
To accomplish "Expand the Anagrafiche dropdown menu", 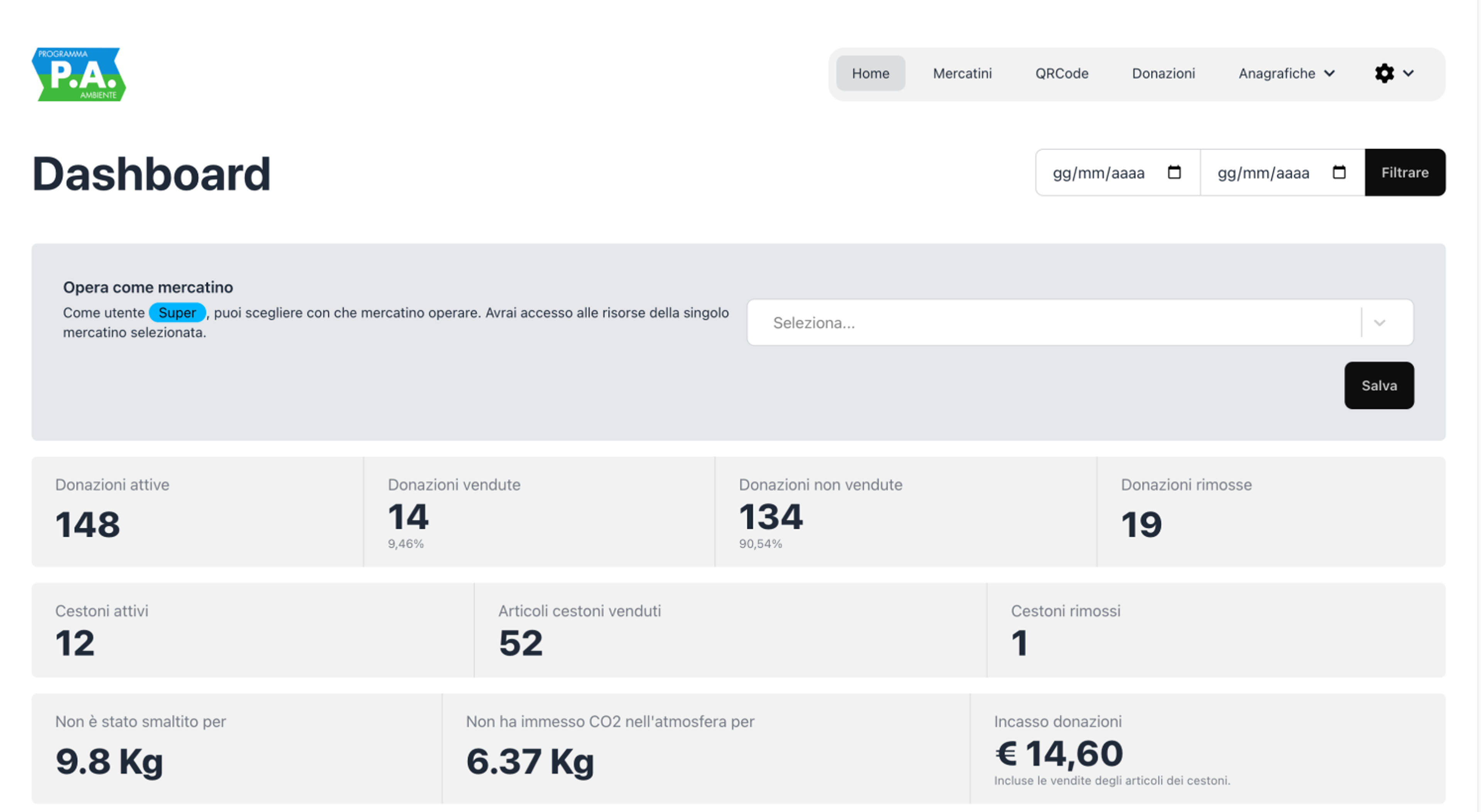I will point(1286,74).
